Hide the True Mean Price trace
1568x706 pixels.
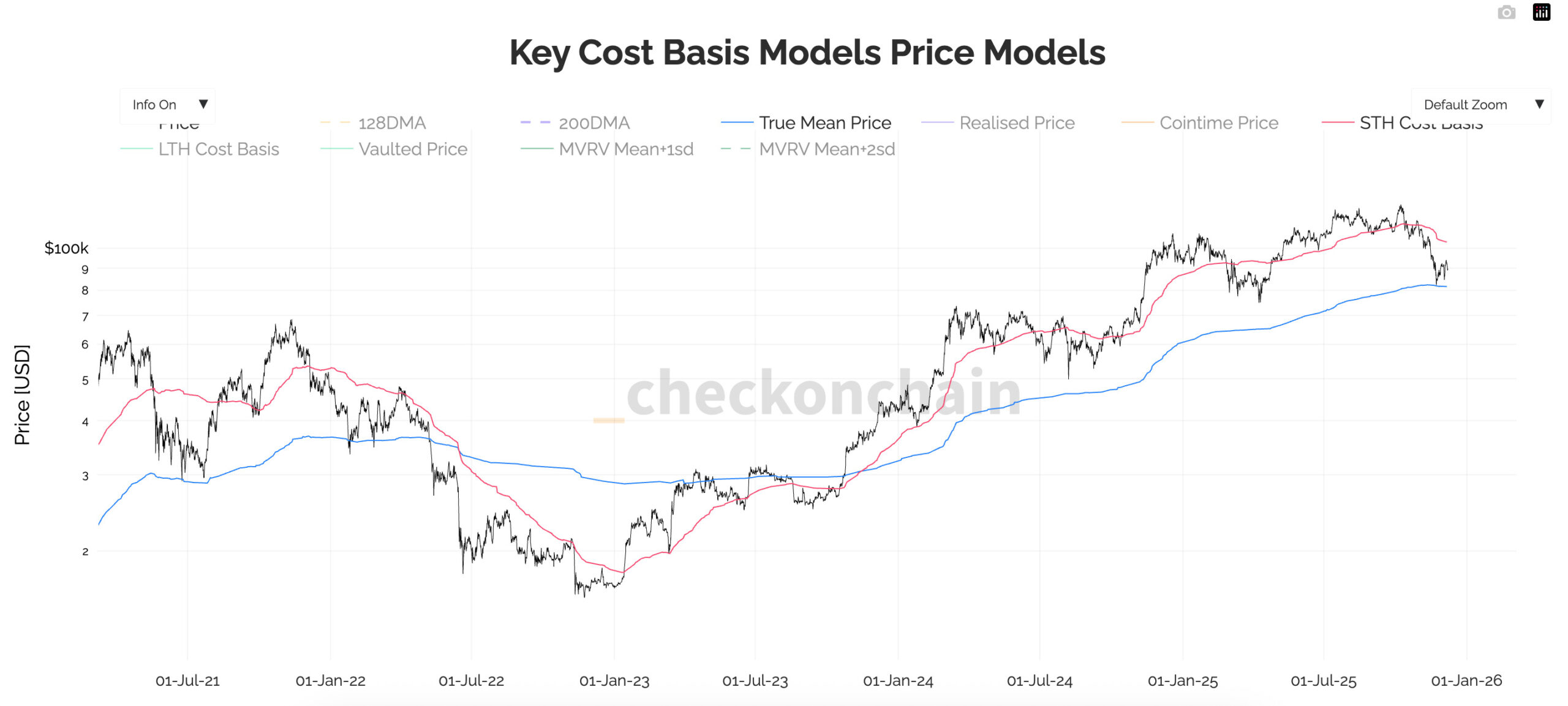pyautogui.click(x=824, y=123)
